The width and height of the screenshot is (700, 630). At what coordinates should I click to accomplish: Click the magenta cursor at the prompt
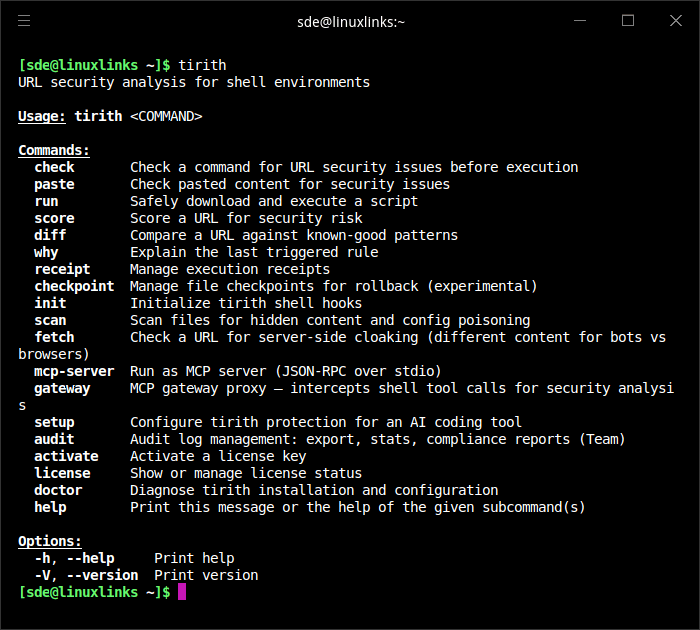pyautogui.click(x=182, y=592)
